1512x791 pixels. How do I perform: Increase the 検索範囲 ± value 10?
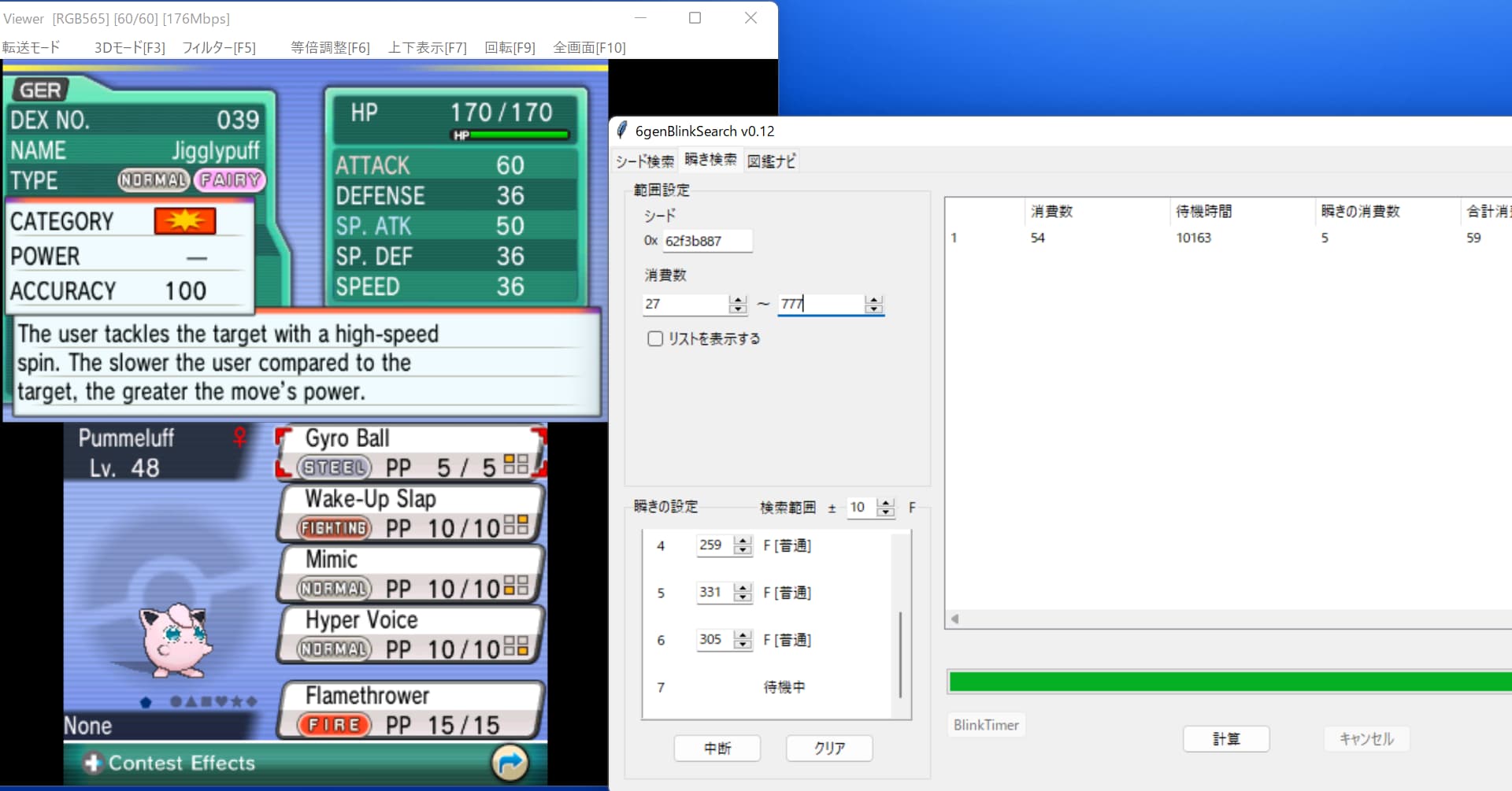(886, 503)
